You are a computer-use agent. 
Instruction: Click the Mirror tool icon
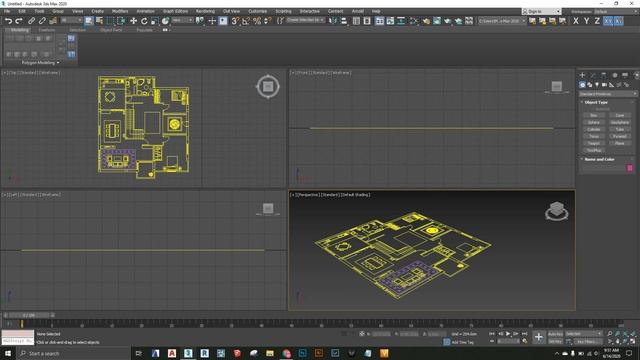click(x=333, y=21)
